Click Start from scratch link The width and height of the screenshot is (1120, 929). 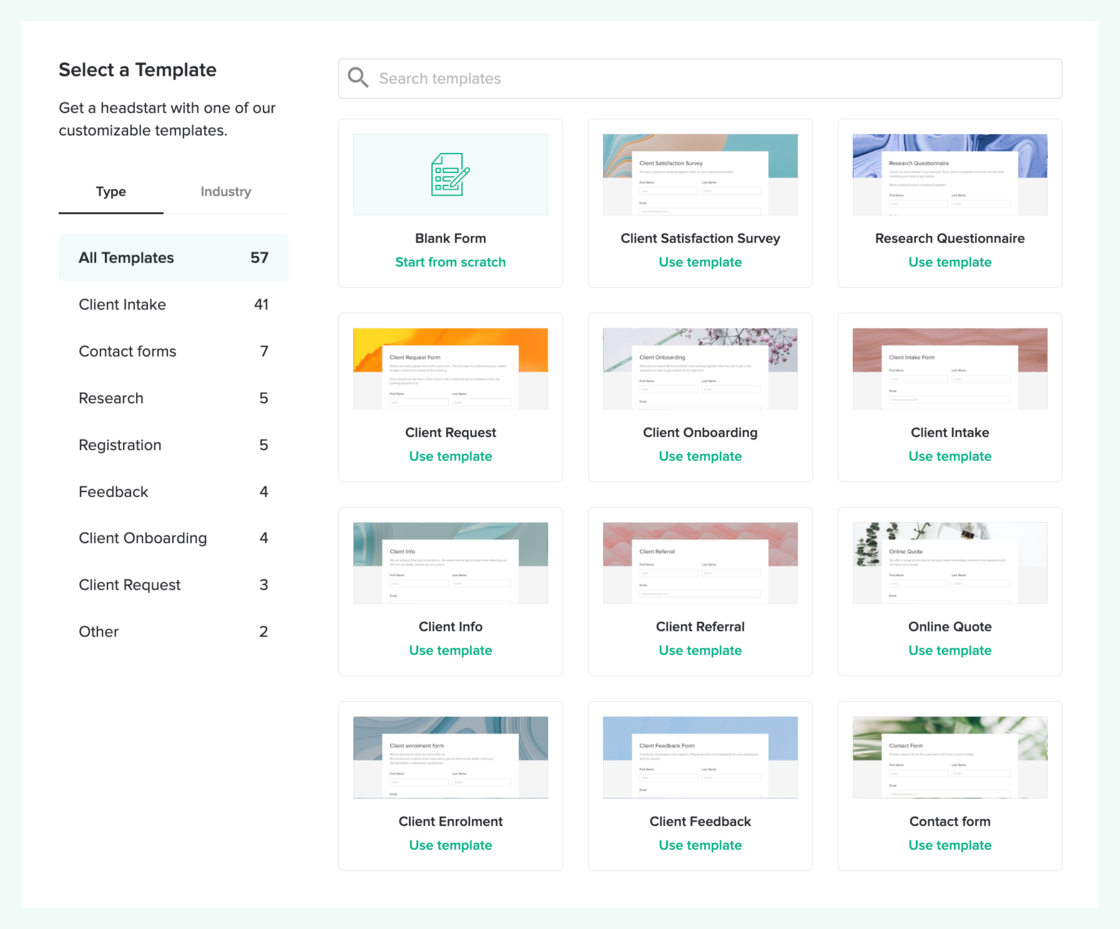450,262
